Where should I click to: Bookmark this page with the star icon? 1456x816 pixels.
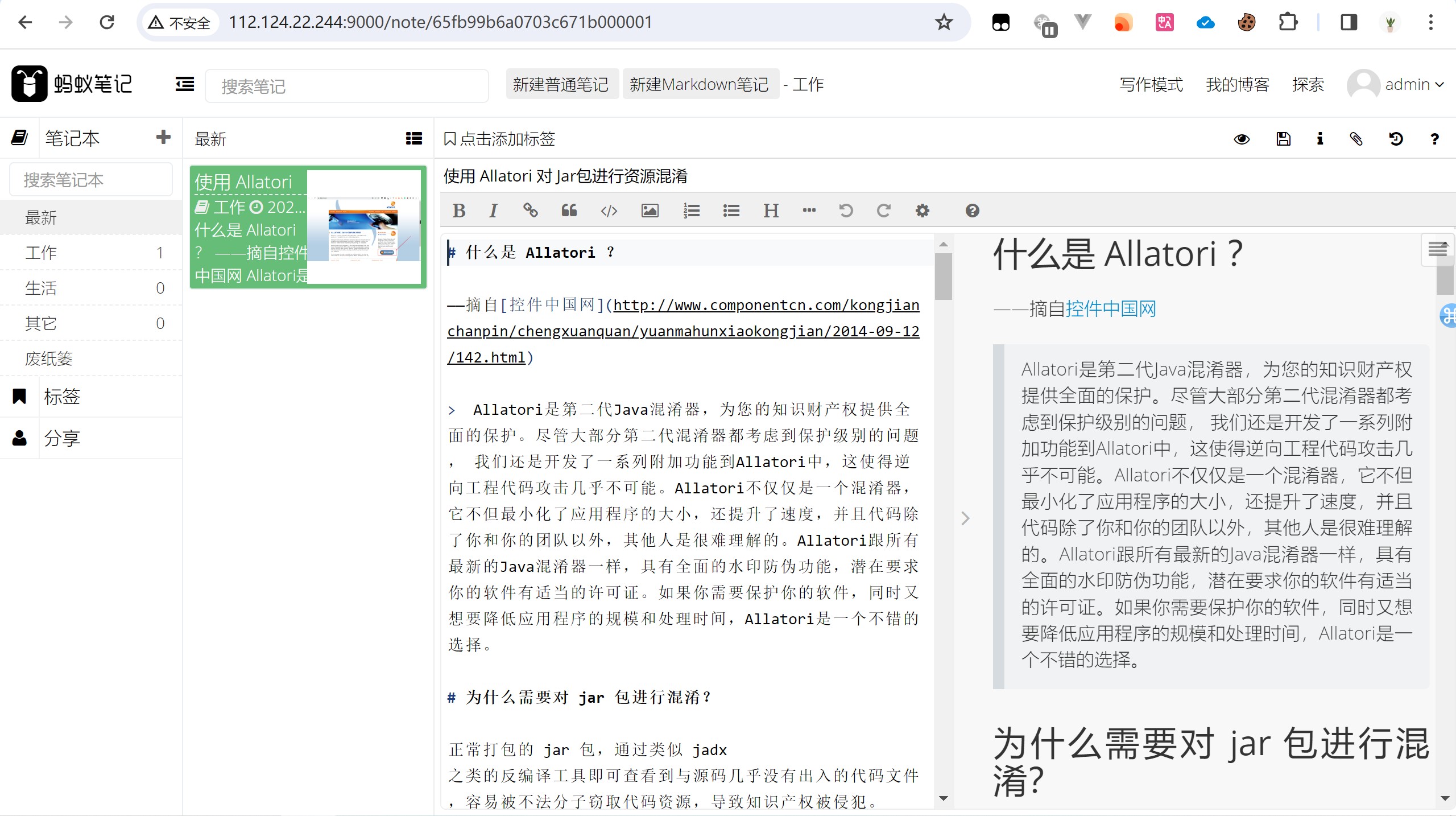tap(944, 22)
